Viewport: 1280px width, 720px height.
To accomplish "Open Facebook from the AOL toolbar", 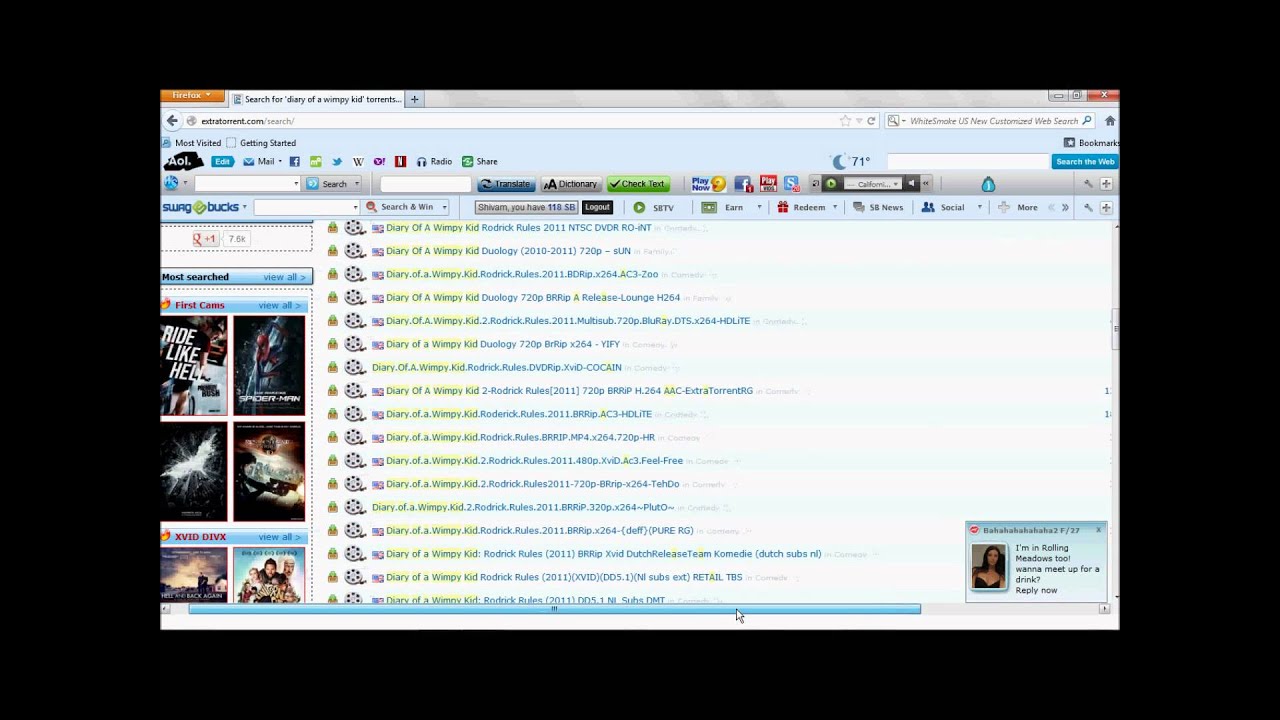I will pyautogui.click(x=295, y=161).
